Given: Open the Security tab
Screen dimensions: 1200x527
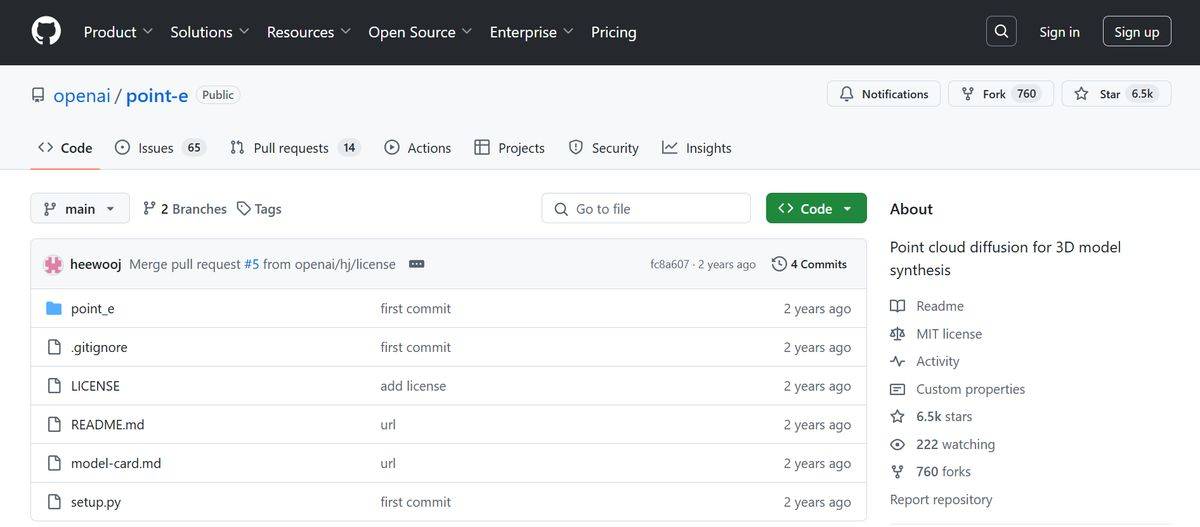Looking at the screenshot, I should pos(603,148).
